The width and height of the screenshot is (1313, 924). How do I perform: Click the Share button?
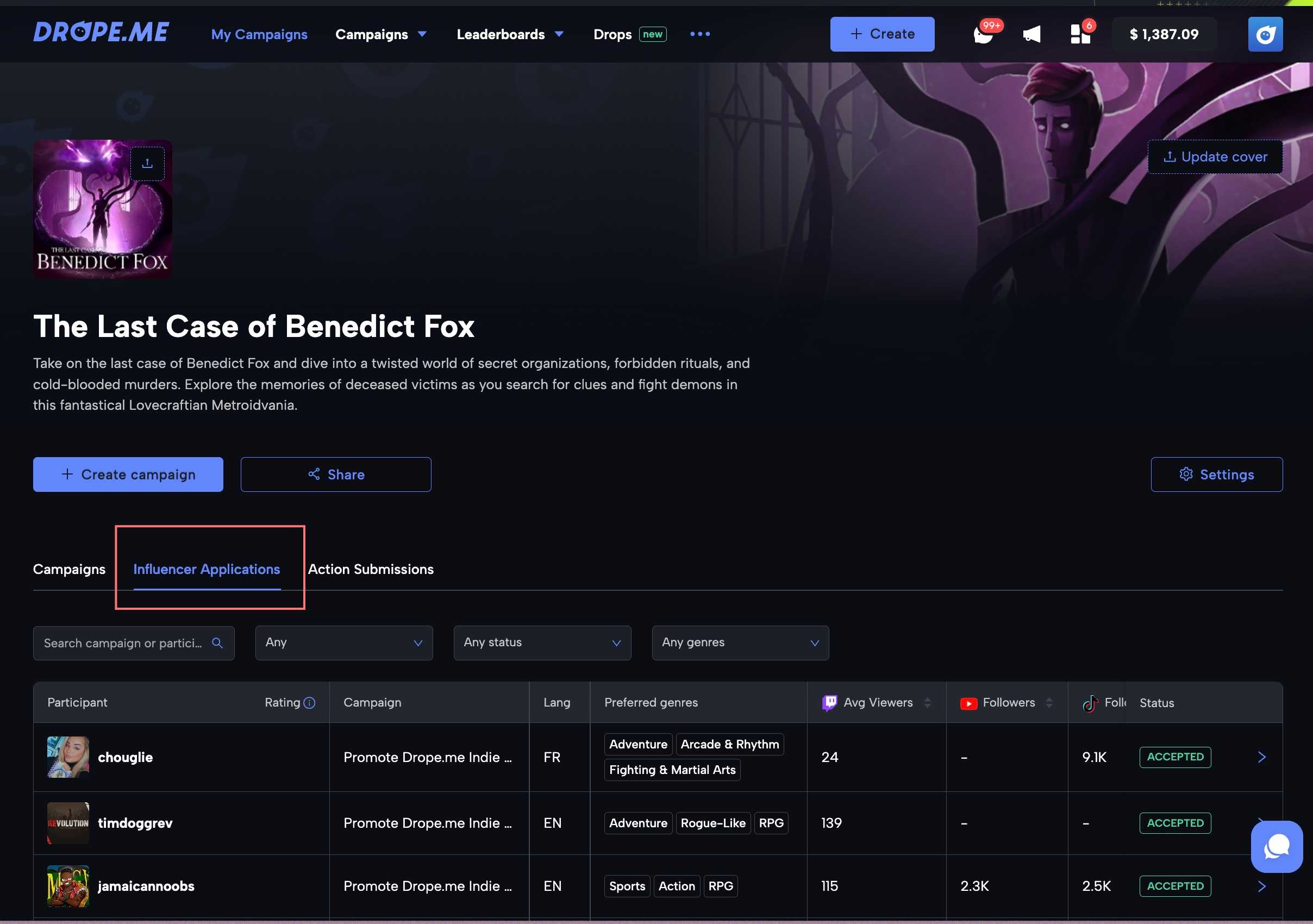click(336, 474)
